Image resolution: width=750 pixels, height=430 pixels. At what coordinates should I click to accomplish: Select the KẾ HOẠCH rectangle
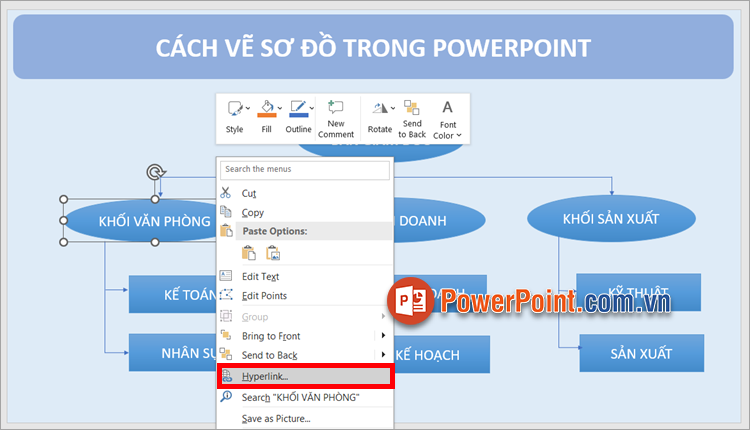[x=441, y=354]
